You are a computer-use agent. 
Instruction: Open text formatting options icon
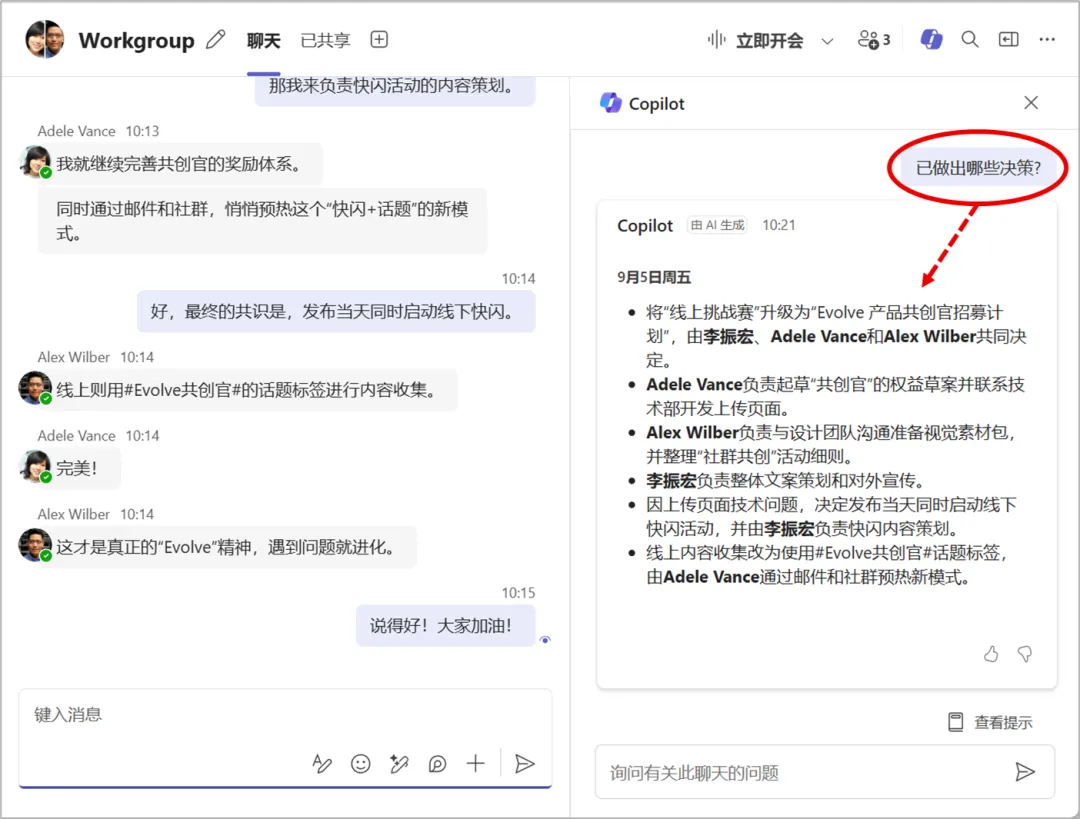(x=322, y=763)
